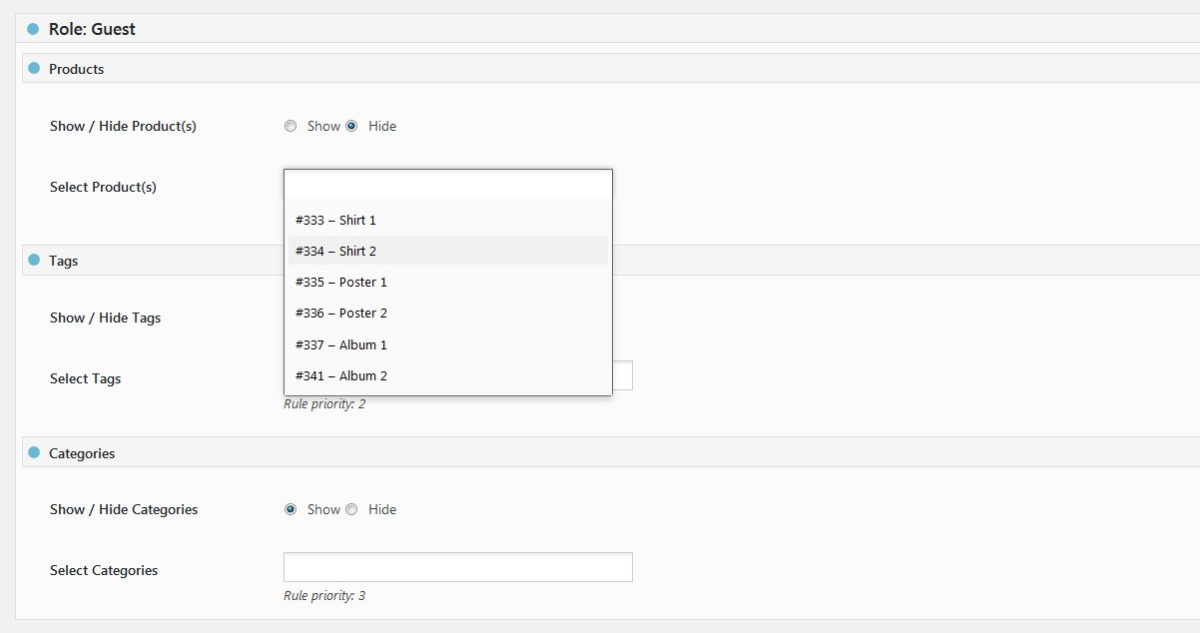Collapse the Categories section header
Image resolution: width=1200 pixels, height=633 pixels.
pyautogui.click(x=82, y=453)
